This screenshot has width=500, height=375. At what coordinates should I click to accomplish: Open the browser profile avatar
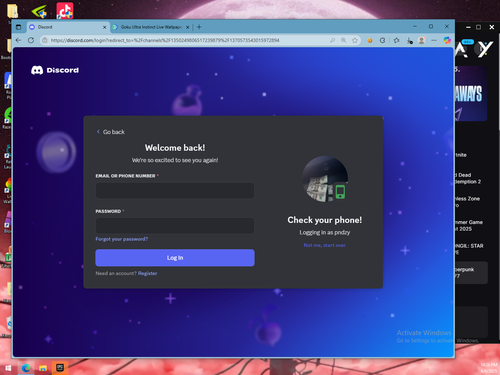[x=422, y=40]
